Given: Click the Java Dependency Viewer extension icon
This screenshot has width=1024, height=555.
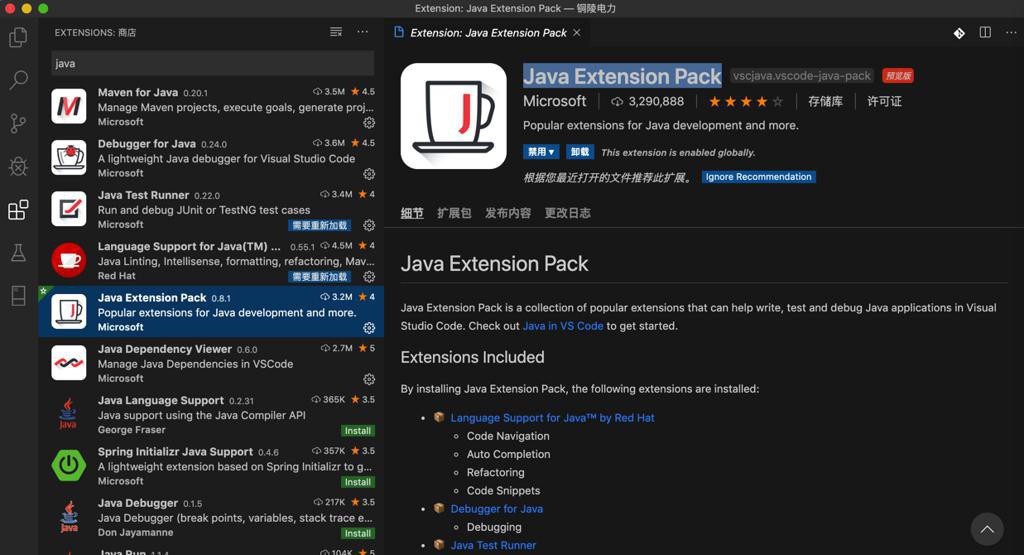Looking at the screenshot, I should [x=69, y=362].
